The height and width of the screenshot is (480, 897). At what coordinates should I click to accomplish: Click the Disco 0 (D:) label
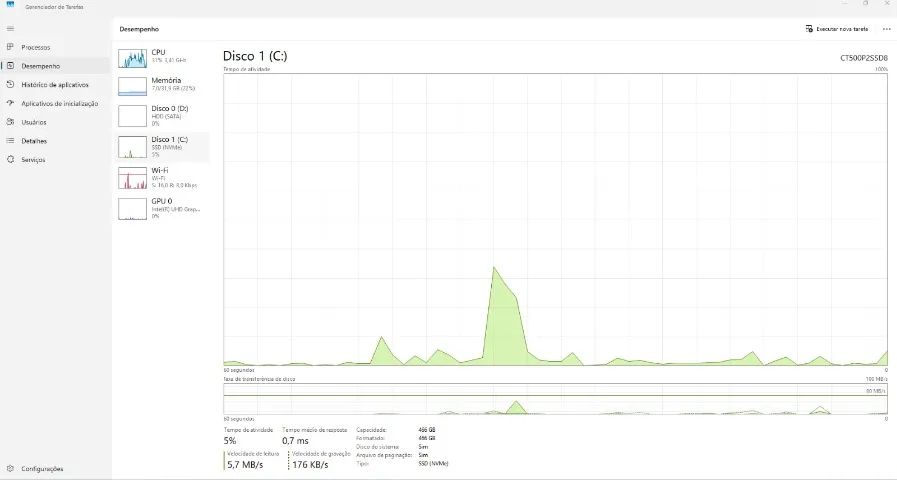tap(170, 108)
